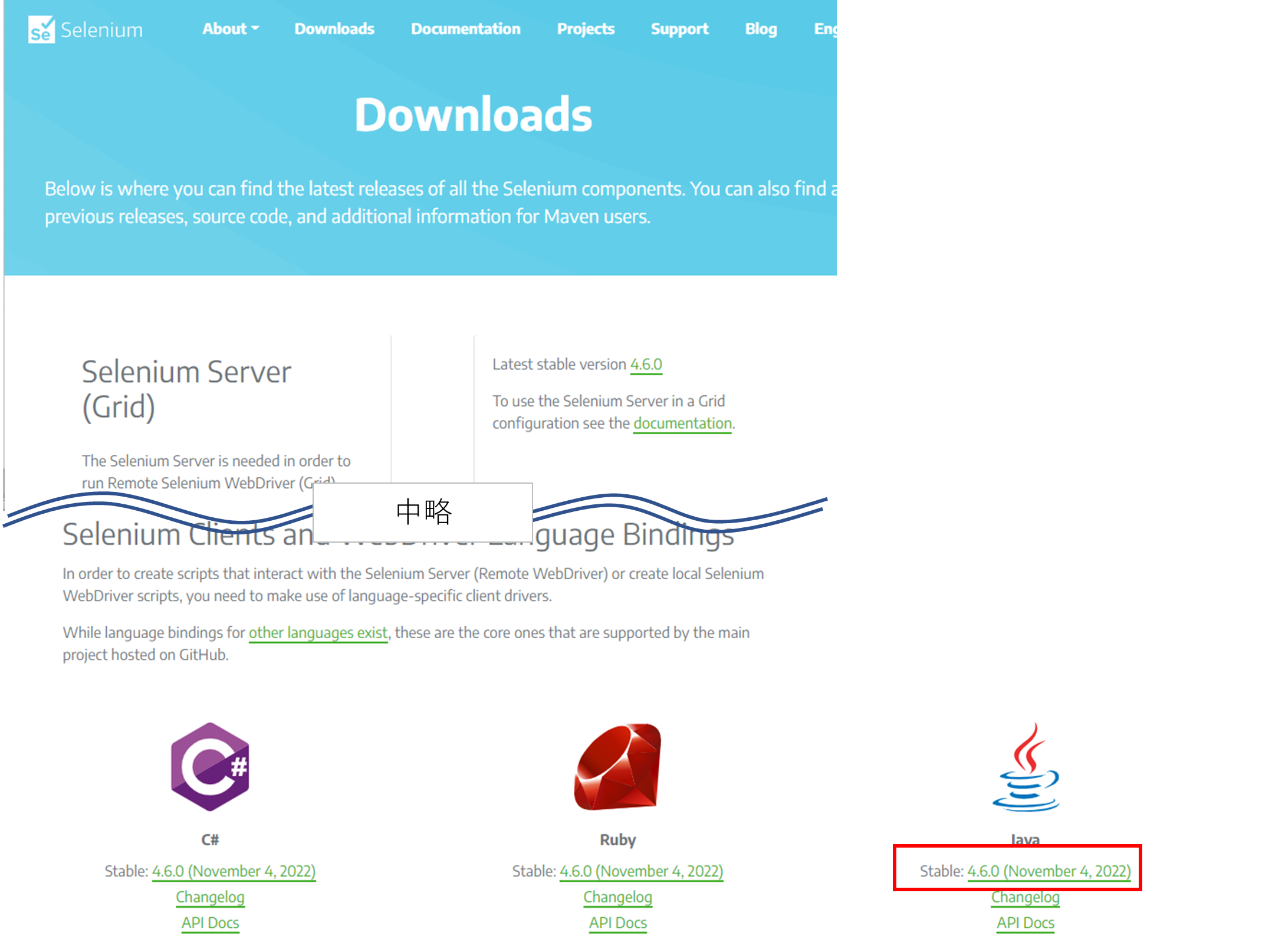The width and height of the screenshot is (1272, 952).
Task: Open the Grid configuration documentation link
Action: 682,424
